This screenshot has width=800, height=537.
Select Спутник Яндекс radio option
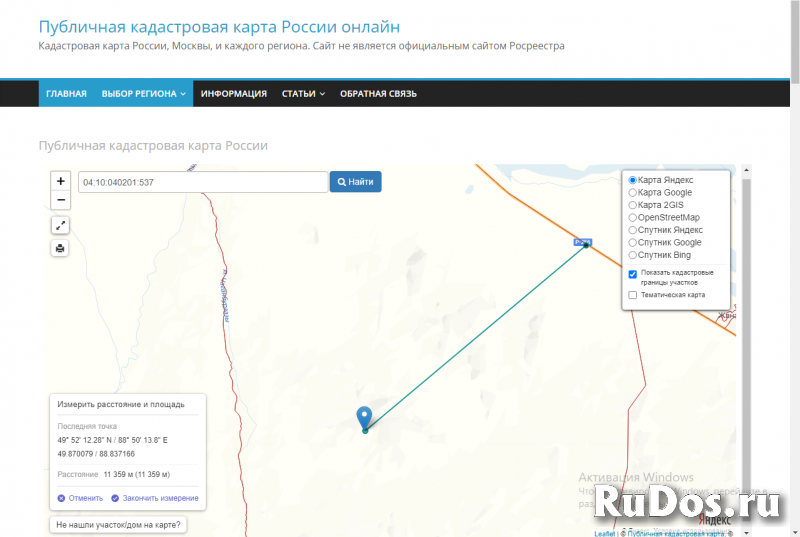coord(632,230)
